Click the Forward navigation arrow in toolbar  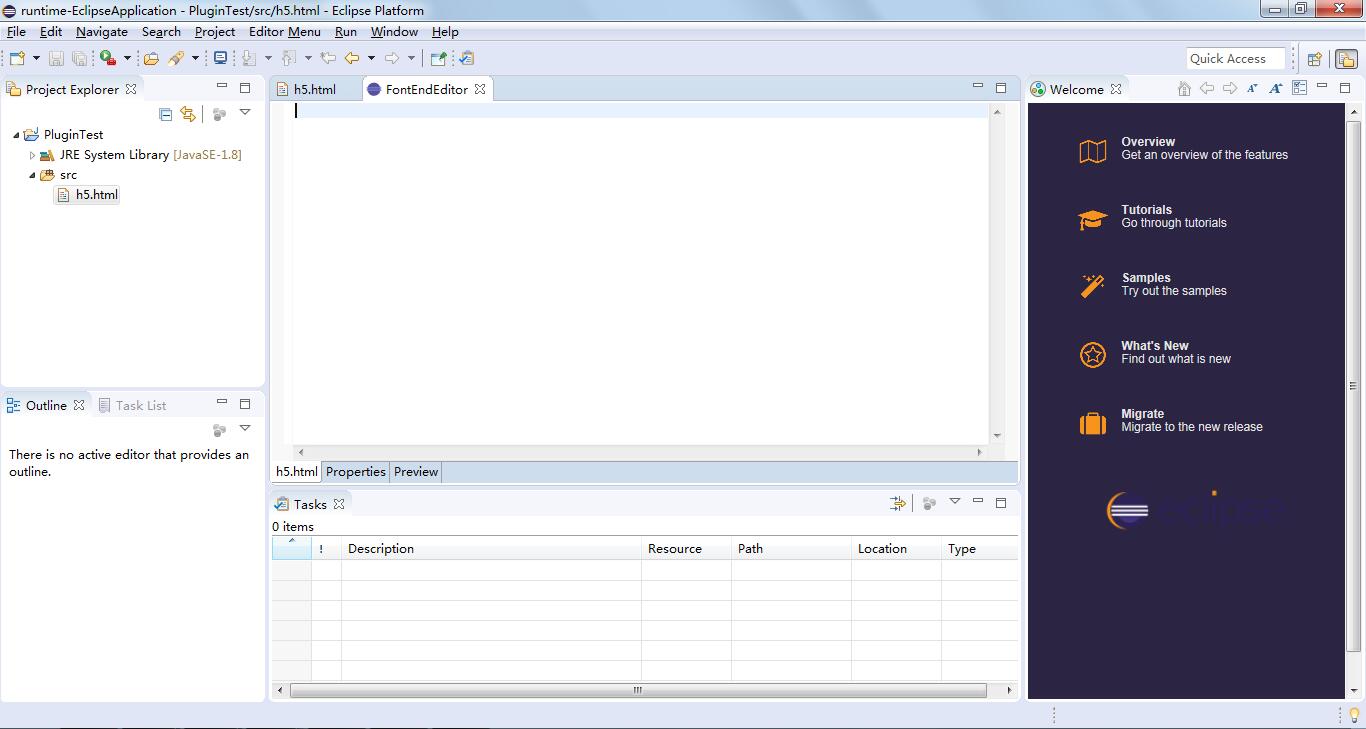click(392, 58)
